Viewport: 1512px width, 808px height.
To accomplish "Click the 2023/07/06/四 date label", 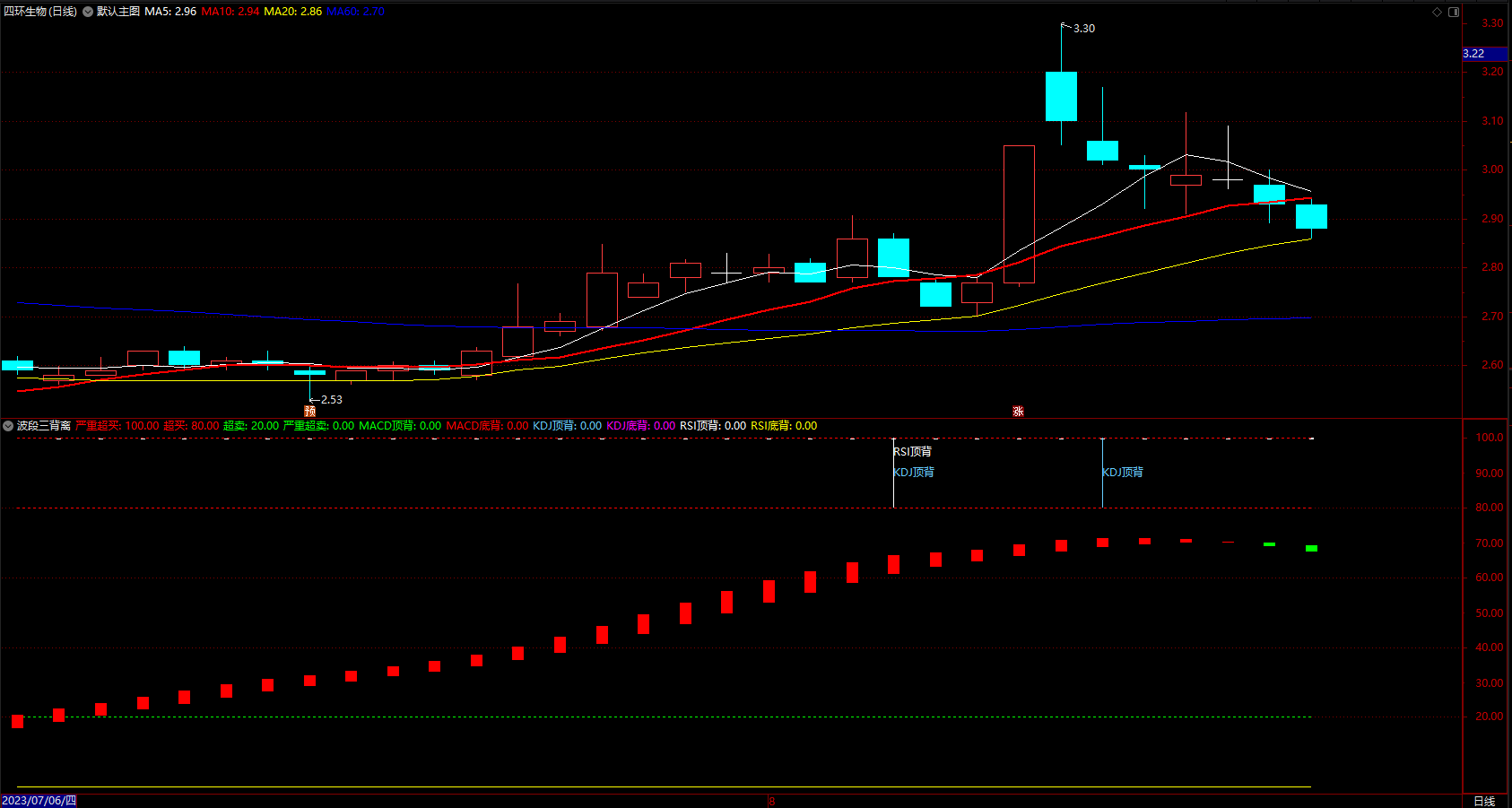I will pos(39,801).
